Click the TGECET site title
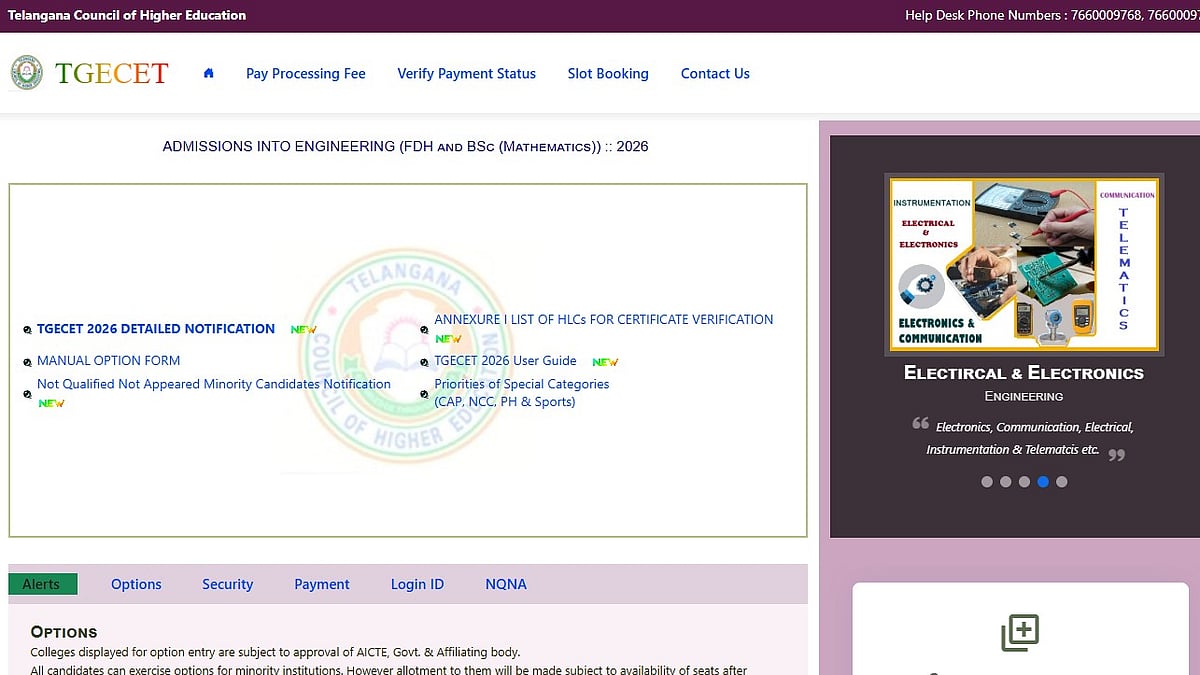This screenshot has width=1200, height=675. [x=112, y=73]
